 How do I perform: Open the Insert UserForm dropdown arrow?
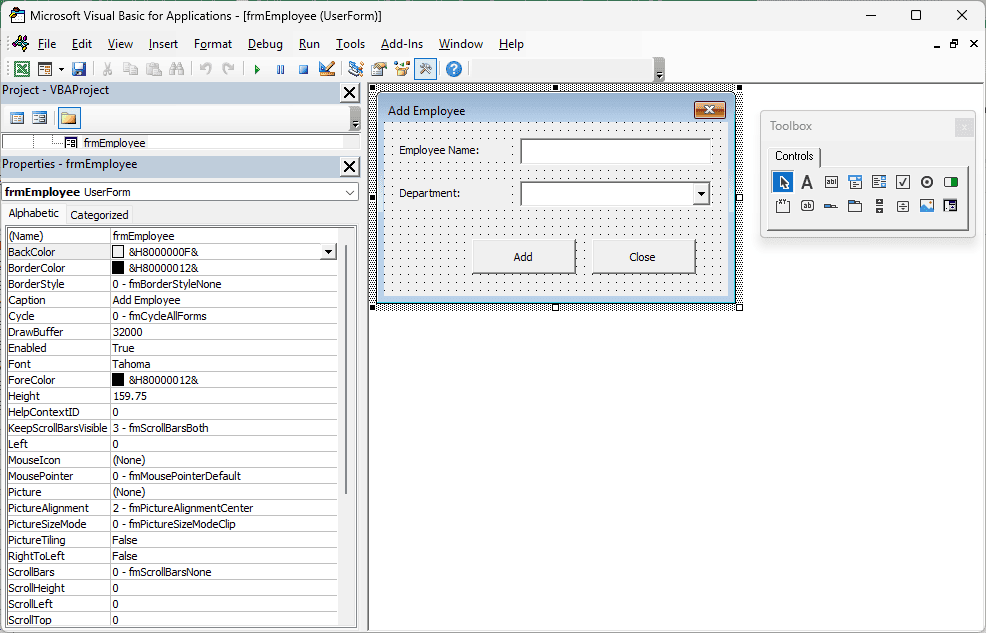coord(61,69)
